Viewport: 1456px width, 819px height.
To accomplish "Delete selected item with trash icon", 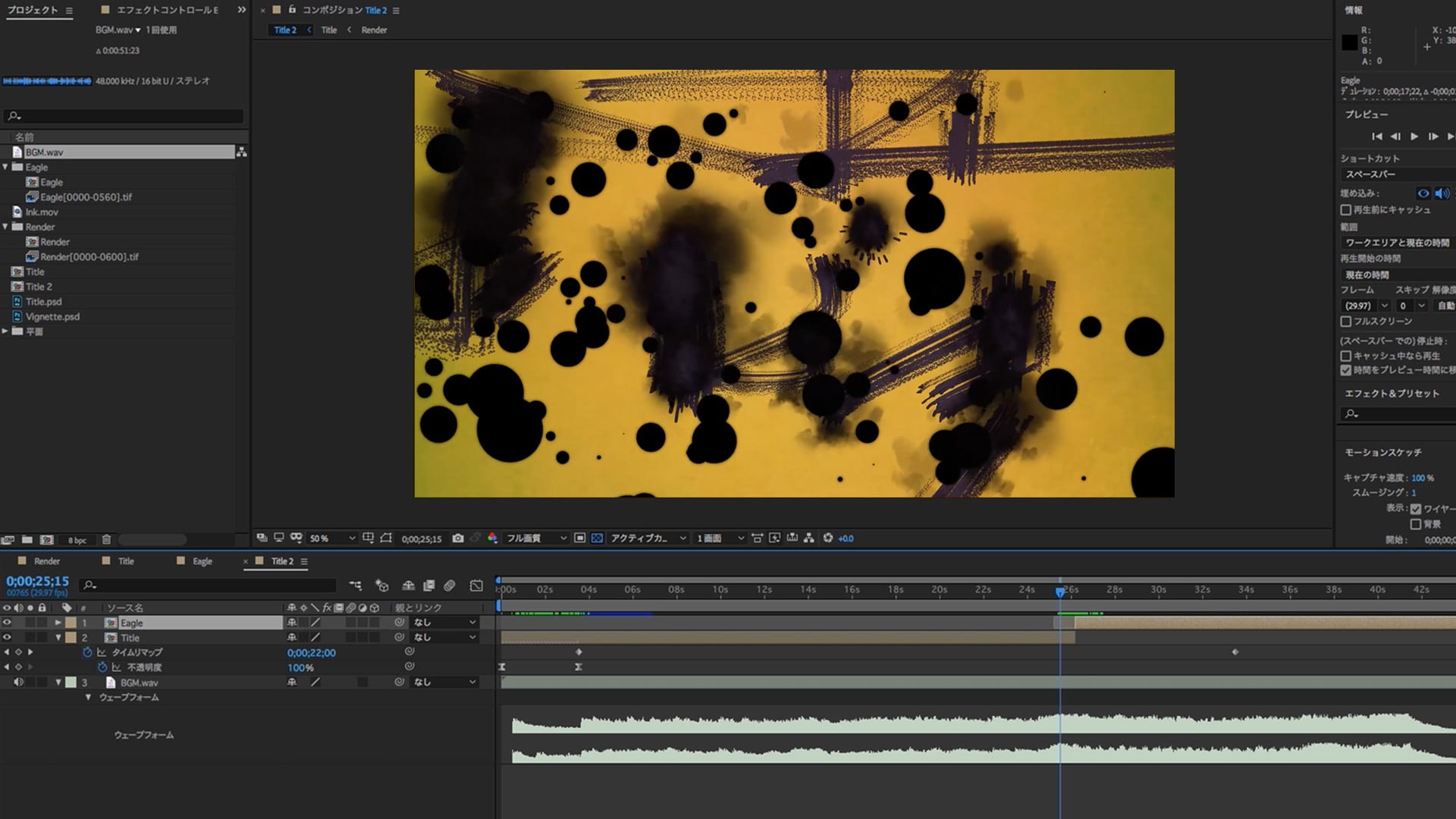I will 106,540.
